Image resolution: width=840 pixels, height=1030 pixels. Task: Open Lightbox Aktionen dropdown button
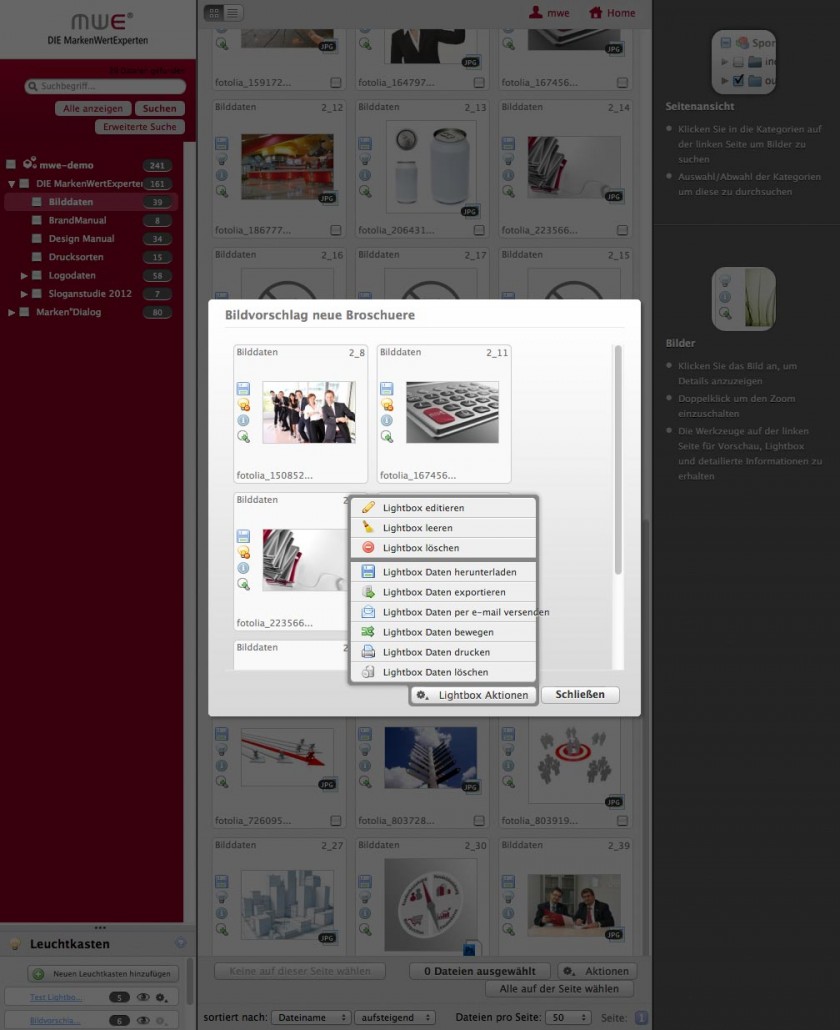point(474,694)
